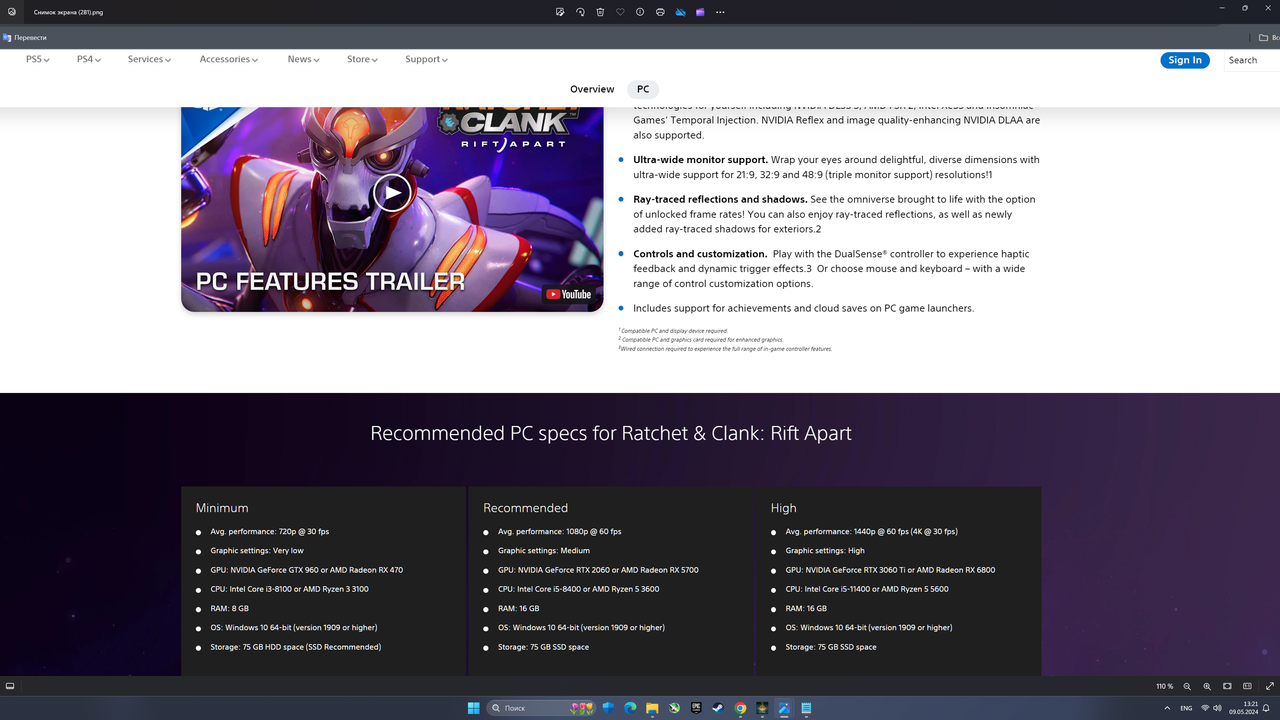The image size is (1280, 720).
Task: Show hidden tray icons with the chevron
Action: (1167, 708)
